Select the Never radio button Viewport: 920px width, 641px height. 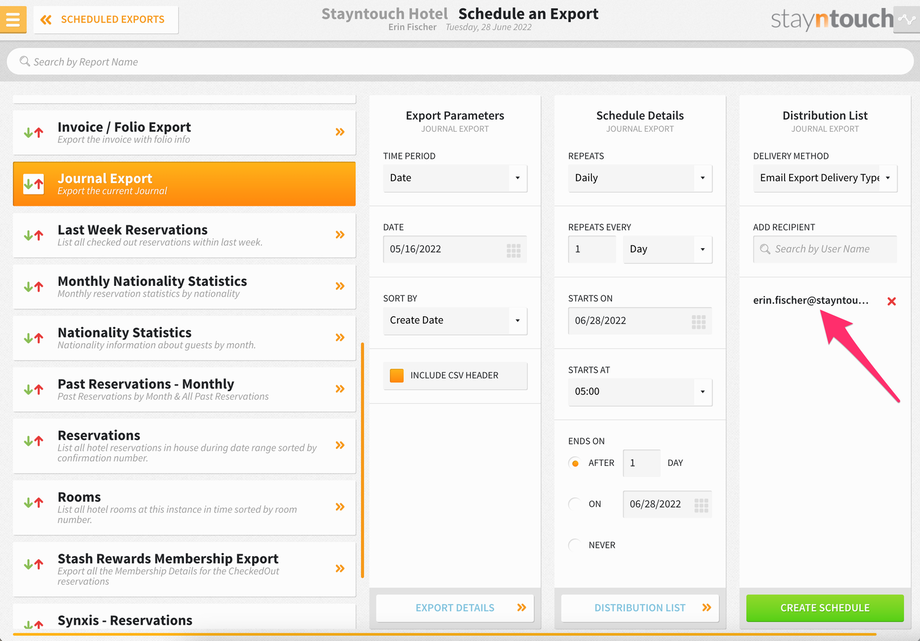[x=575, y=545]
